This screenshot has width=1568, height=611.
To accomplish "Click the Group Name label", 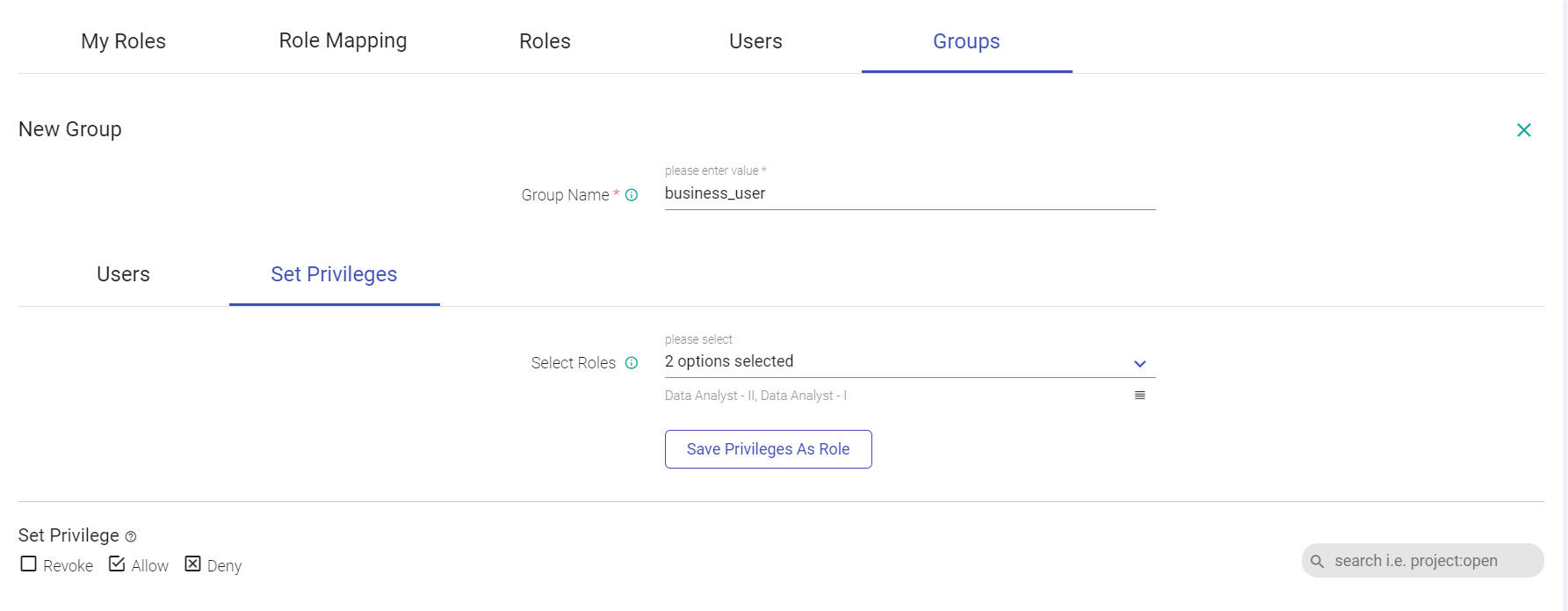I will 566,195.
